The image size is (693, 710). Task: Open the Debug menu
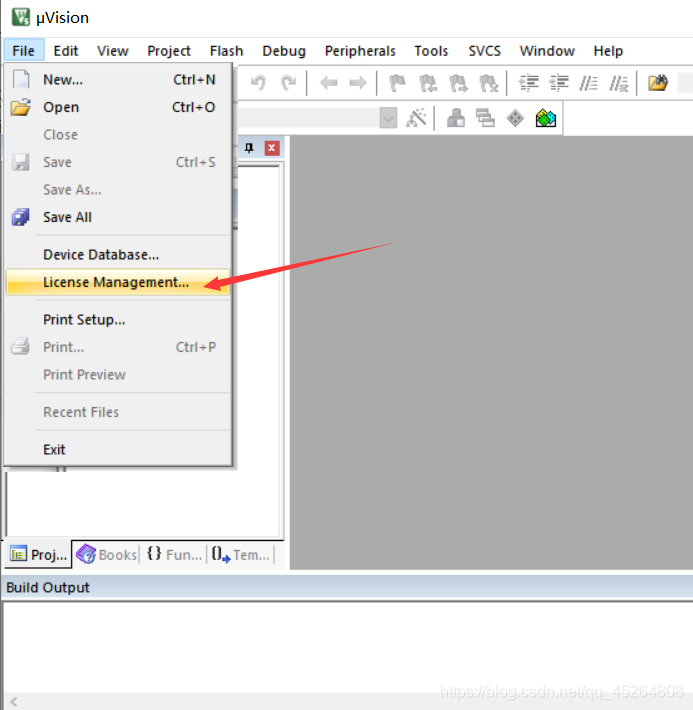pyautogui.click(x=284, y=51)
